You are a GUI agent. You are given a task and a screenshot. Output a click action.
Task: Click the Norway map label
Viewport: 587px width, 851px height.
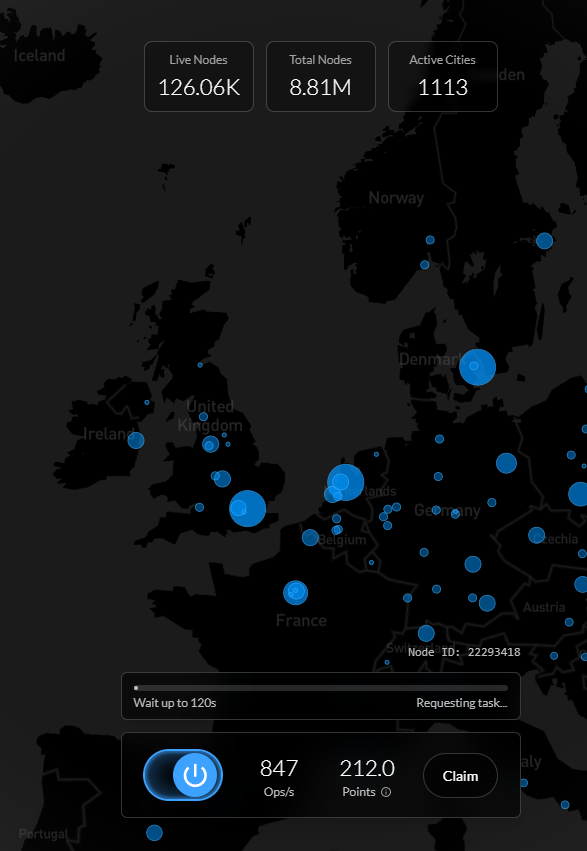(396, 198)
